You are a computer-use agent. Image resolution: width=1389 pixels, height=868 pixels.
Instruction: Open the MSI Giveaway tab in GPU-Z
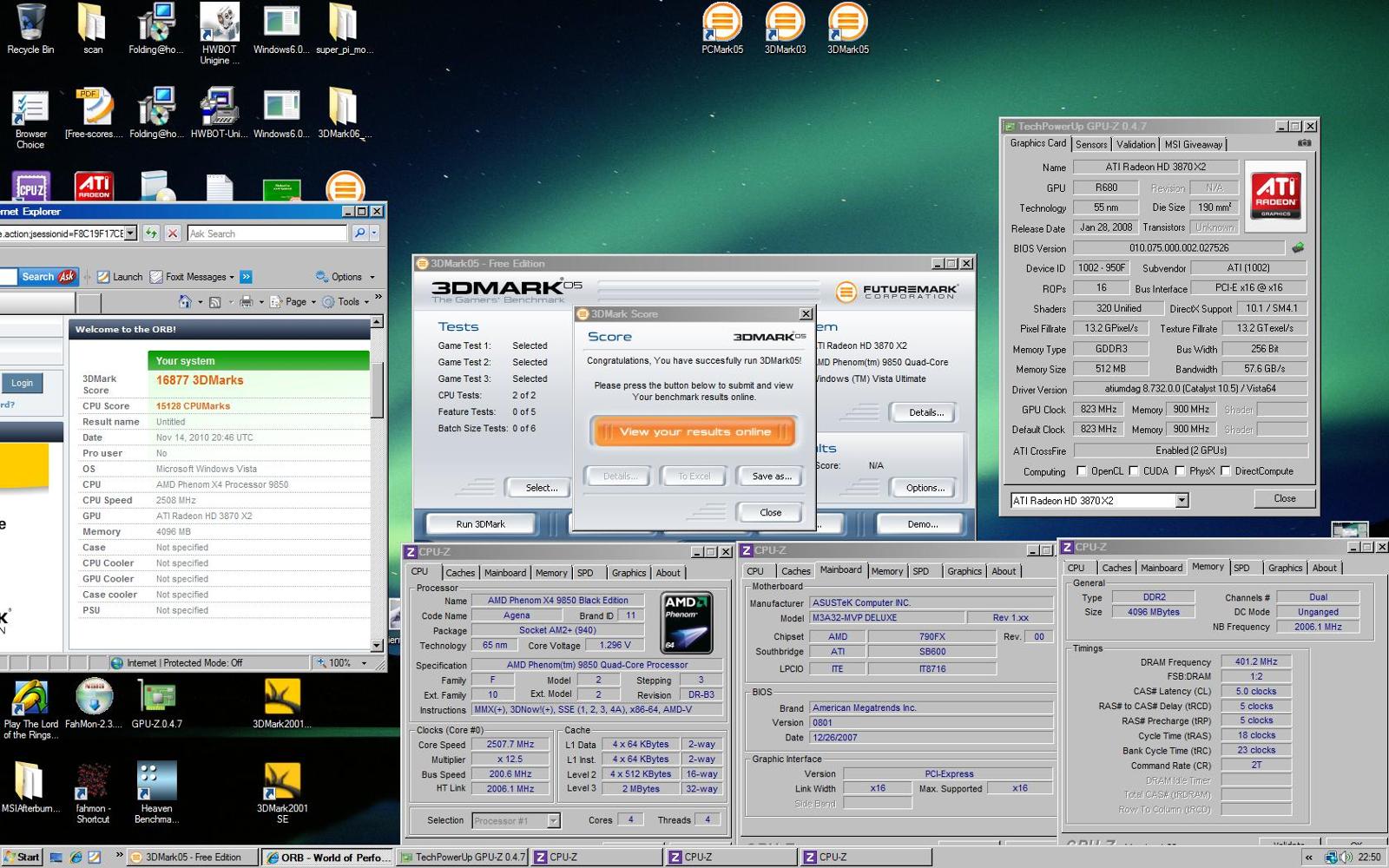point(1193,145)
